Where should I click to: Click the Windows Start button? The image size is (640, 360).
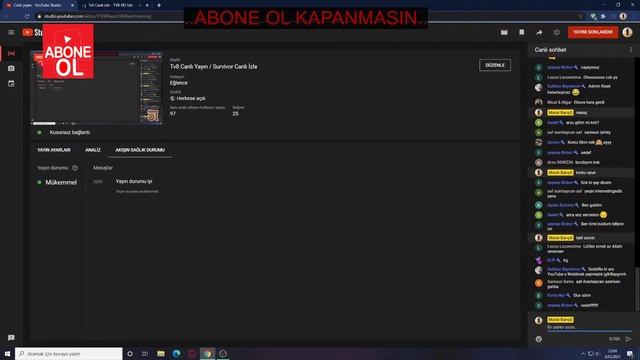[x=7, y=353]
